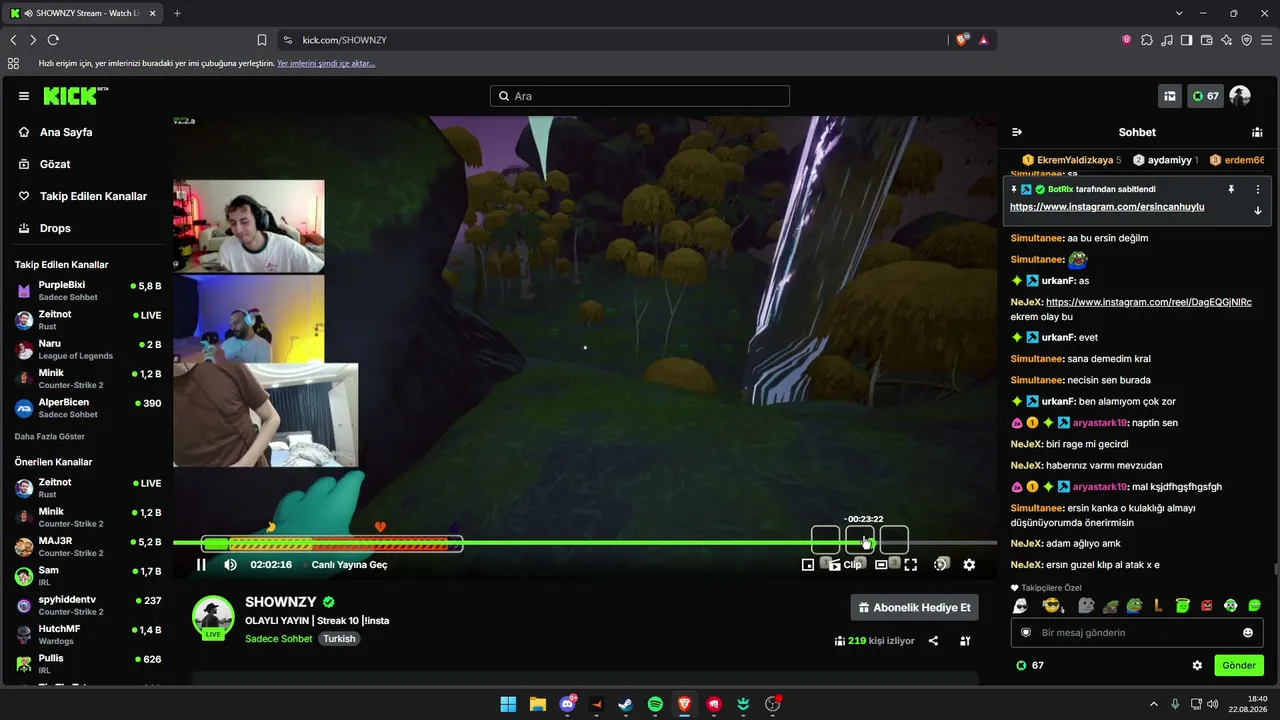Open the pinned ersincanhuylu Instagram link
The height and width of the screenshot is (720, 1280).
pyautogui.click(x=1107, y=207)
